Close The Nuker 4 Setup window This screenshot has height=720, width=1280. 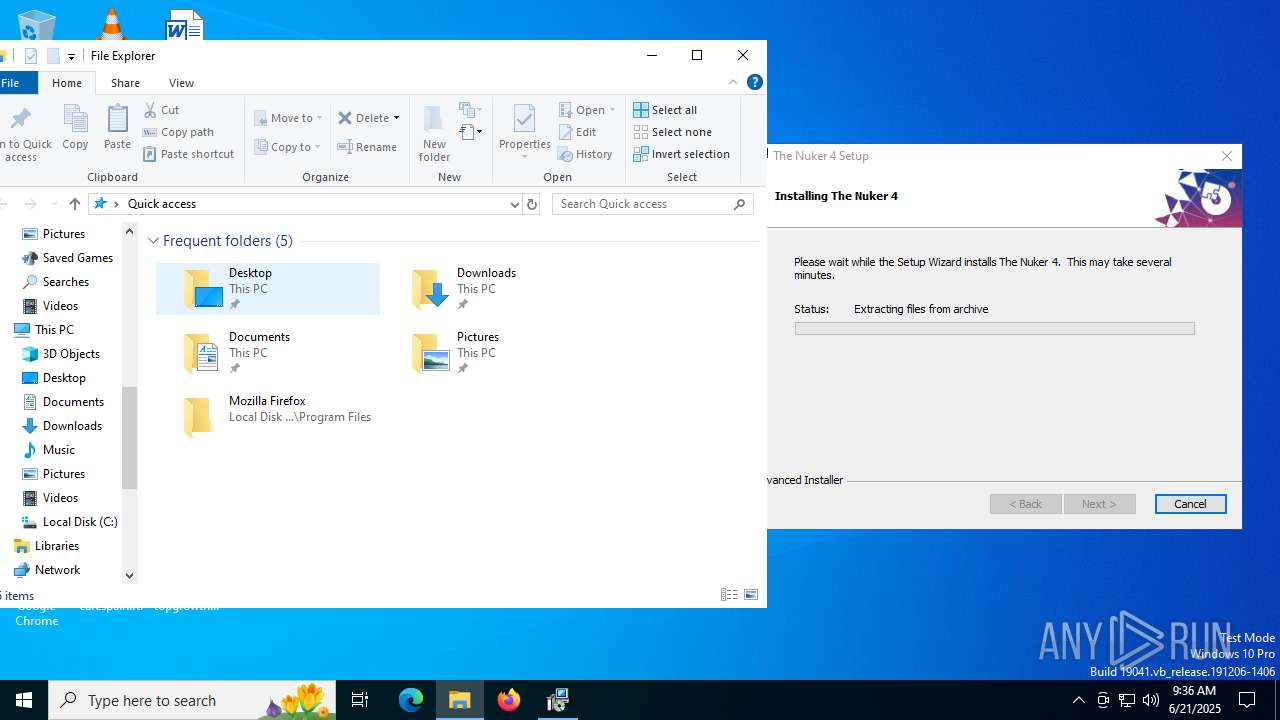1227,156
